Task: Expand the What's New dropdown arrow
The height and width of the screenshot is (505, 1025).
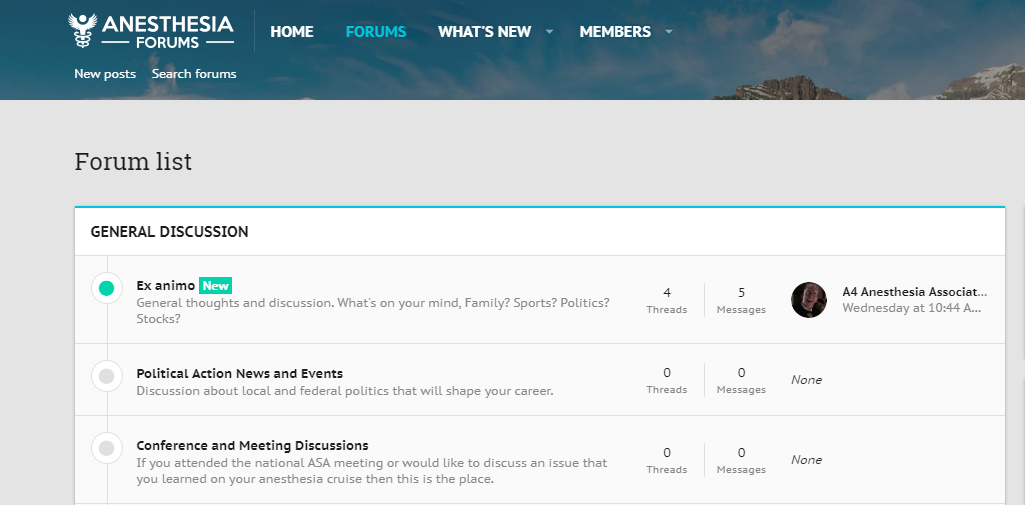Action: pos(549,32)
